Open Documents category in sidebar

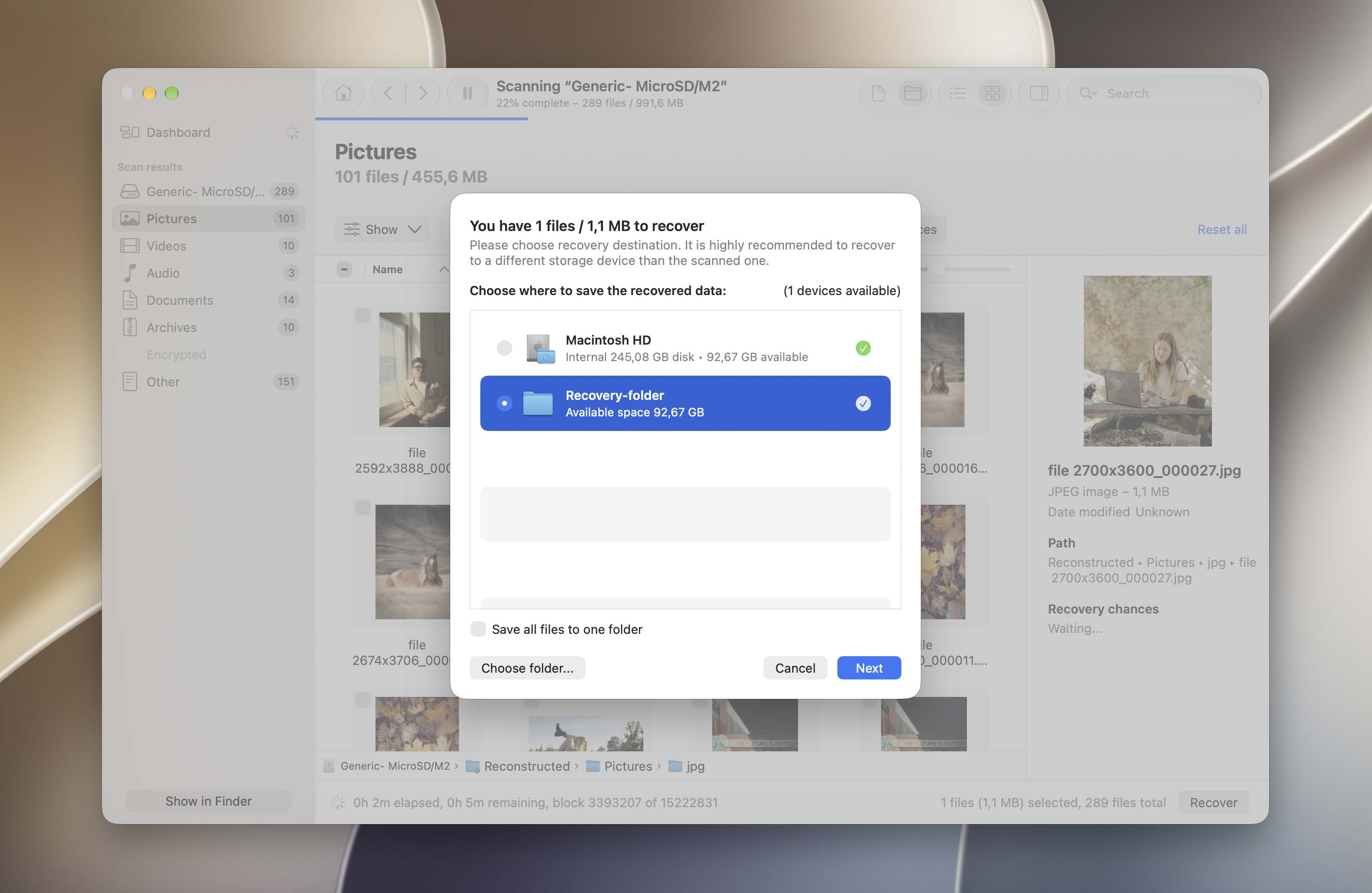pos(209,300)
